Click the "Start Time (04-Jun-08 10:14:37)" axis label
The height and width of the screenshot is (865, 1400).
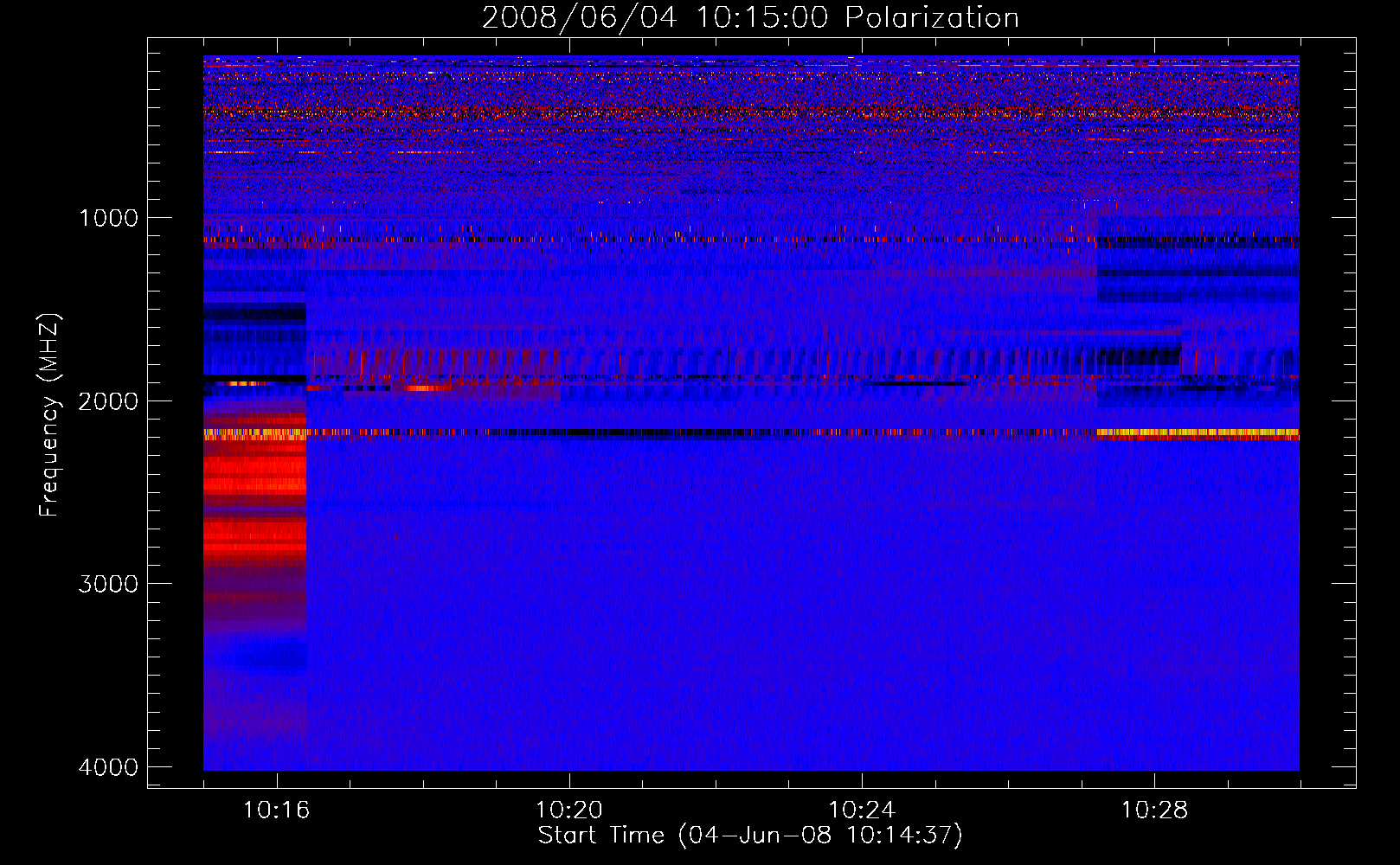click(x=750, y=835)
